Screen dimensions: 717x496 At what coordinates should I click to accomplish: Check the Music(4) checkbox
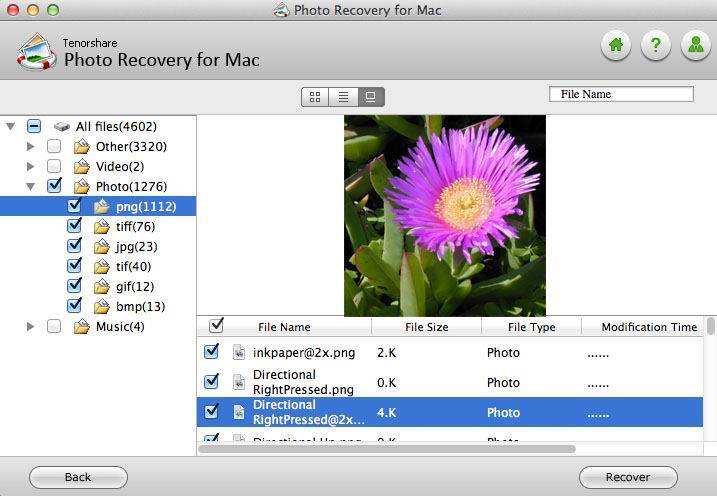(x=54, y=326)
